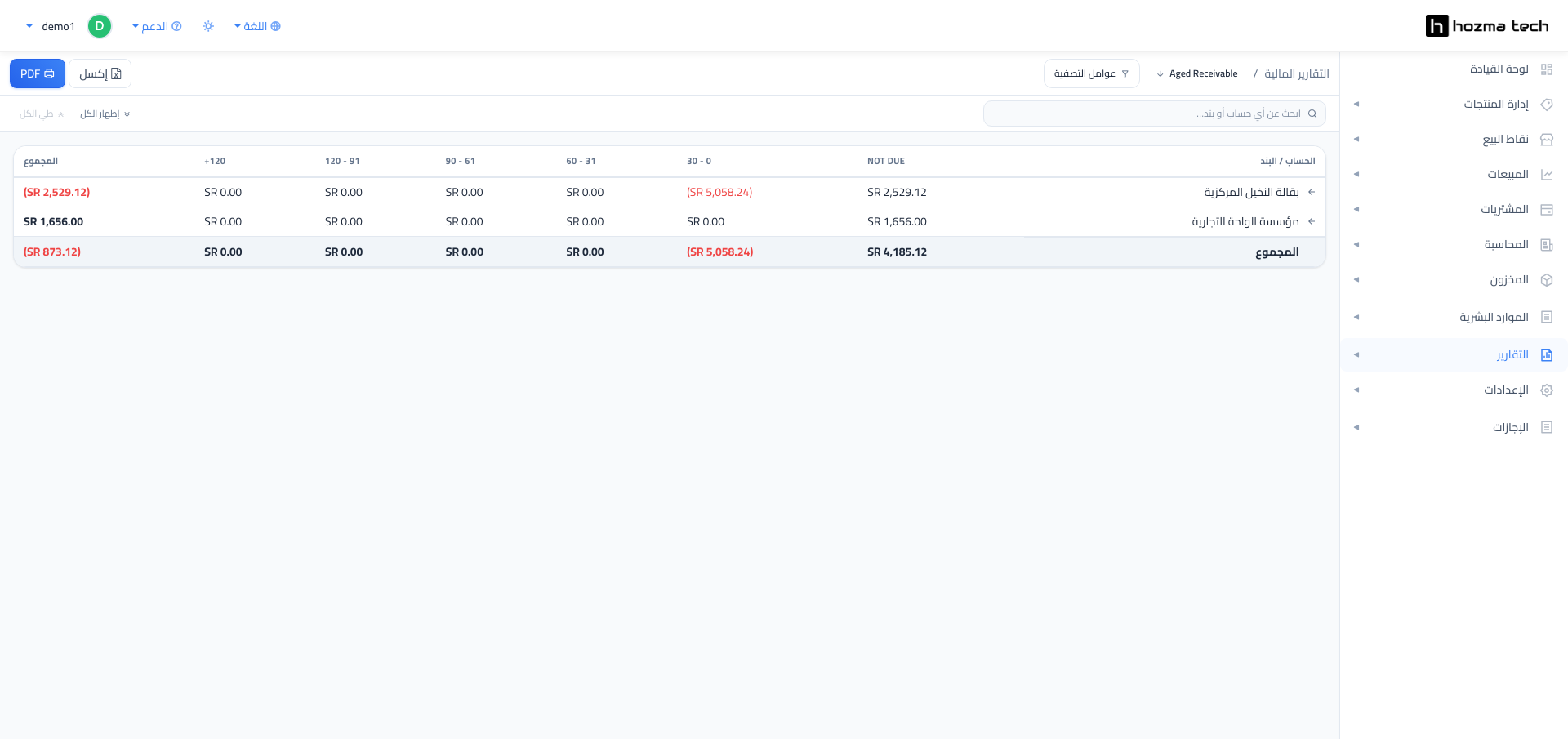Click the المبيعات chart icon
Image resolution: width=1568 pixels, height=739 pixels.
pyautogui.click(x=1546, y=175)
